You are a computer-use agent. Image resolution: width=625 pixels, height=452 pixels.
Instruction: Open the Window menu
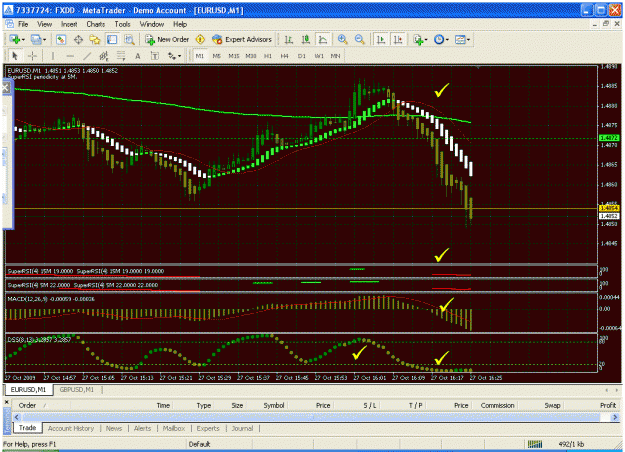tap(151, 24)
